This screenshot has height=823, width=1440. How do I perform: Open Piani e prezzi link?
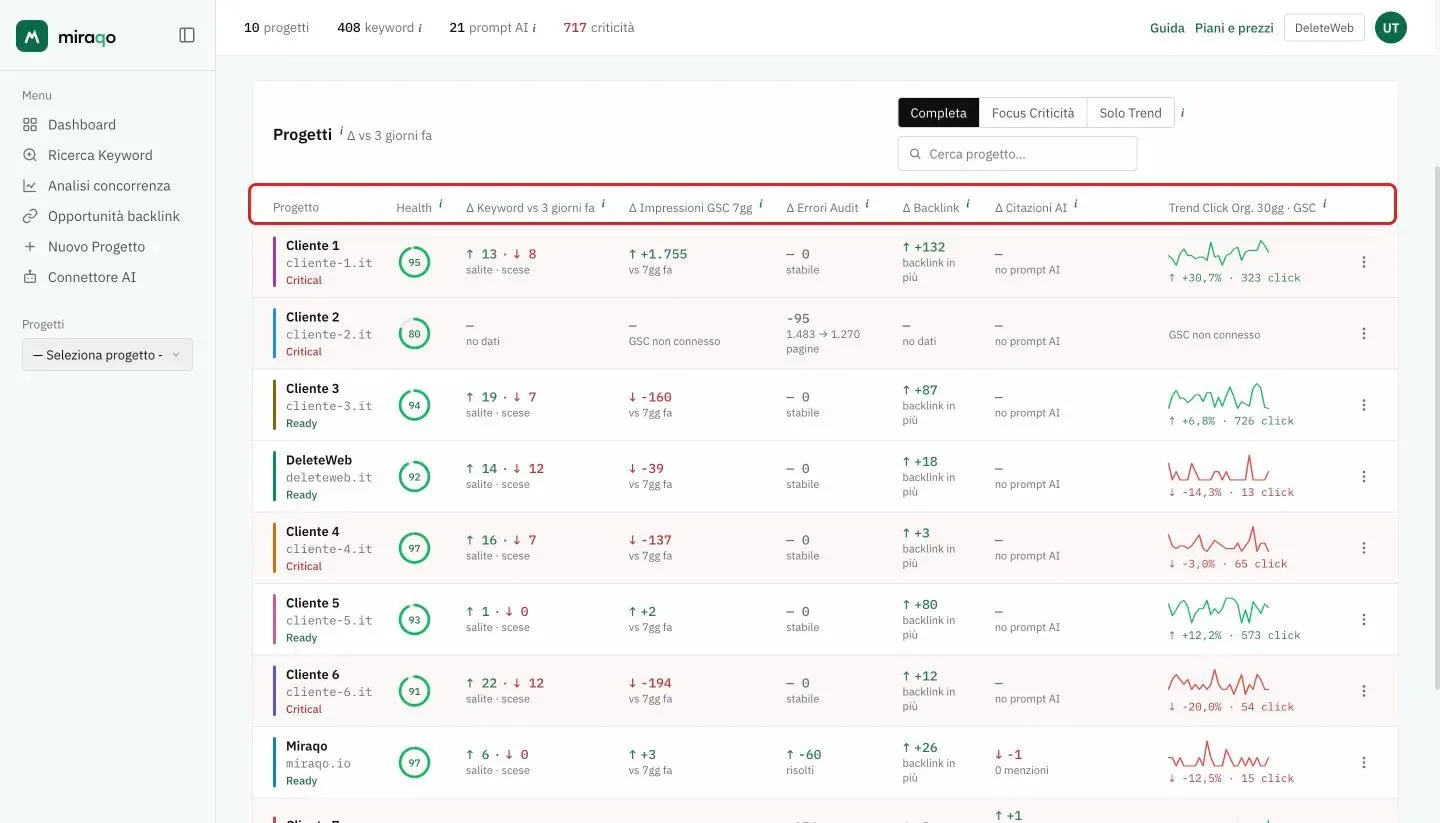click(x=1234, y=28)
